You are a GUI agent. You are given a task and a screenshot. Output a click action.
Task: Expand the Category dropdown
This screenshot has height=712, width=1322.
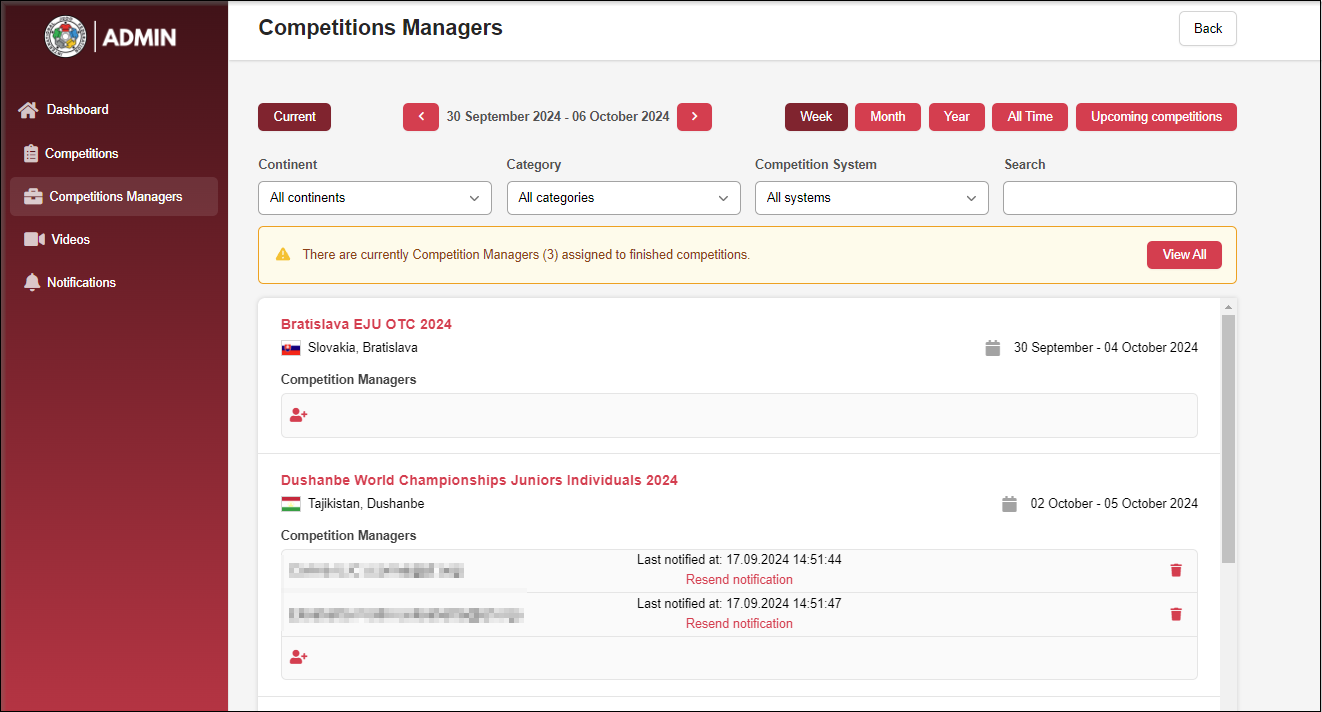click(623, 198)
